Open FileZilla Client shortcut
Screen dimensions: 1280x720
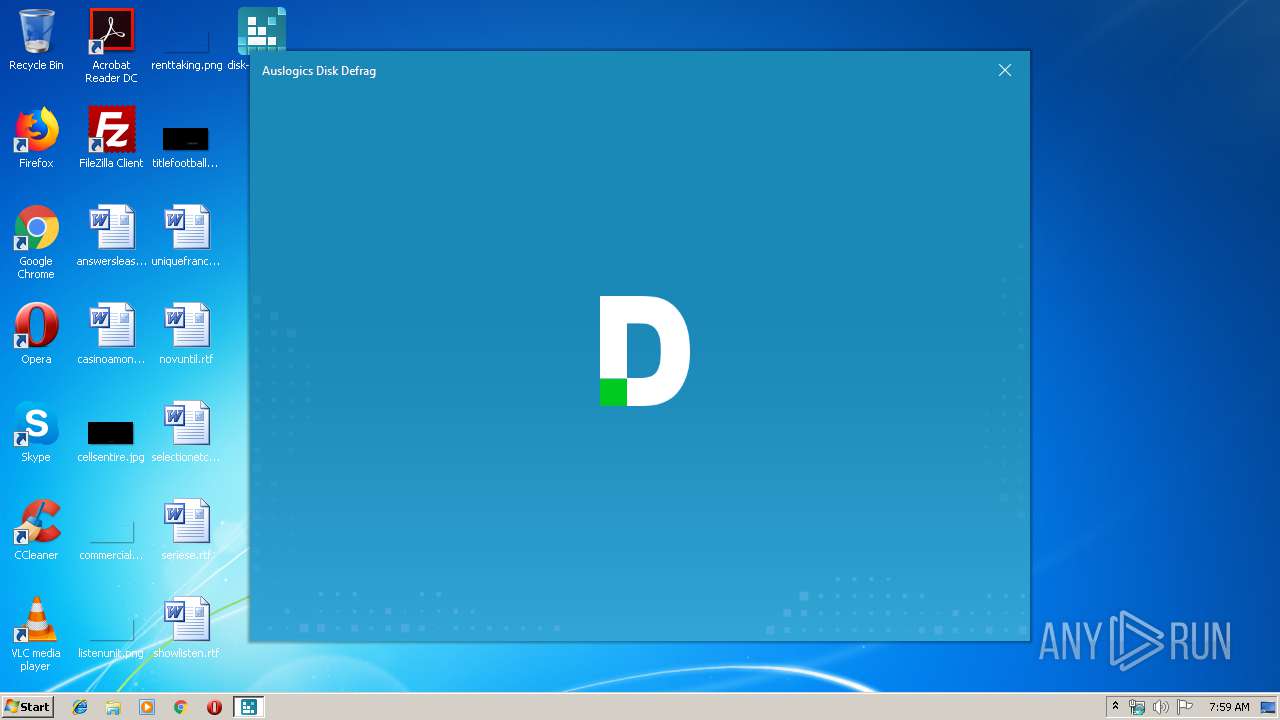click(x=111, y=138)
